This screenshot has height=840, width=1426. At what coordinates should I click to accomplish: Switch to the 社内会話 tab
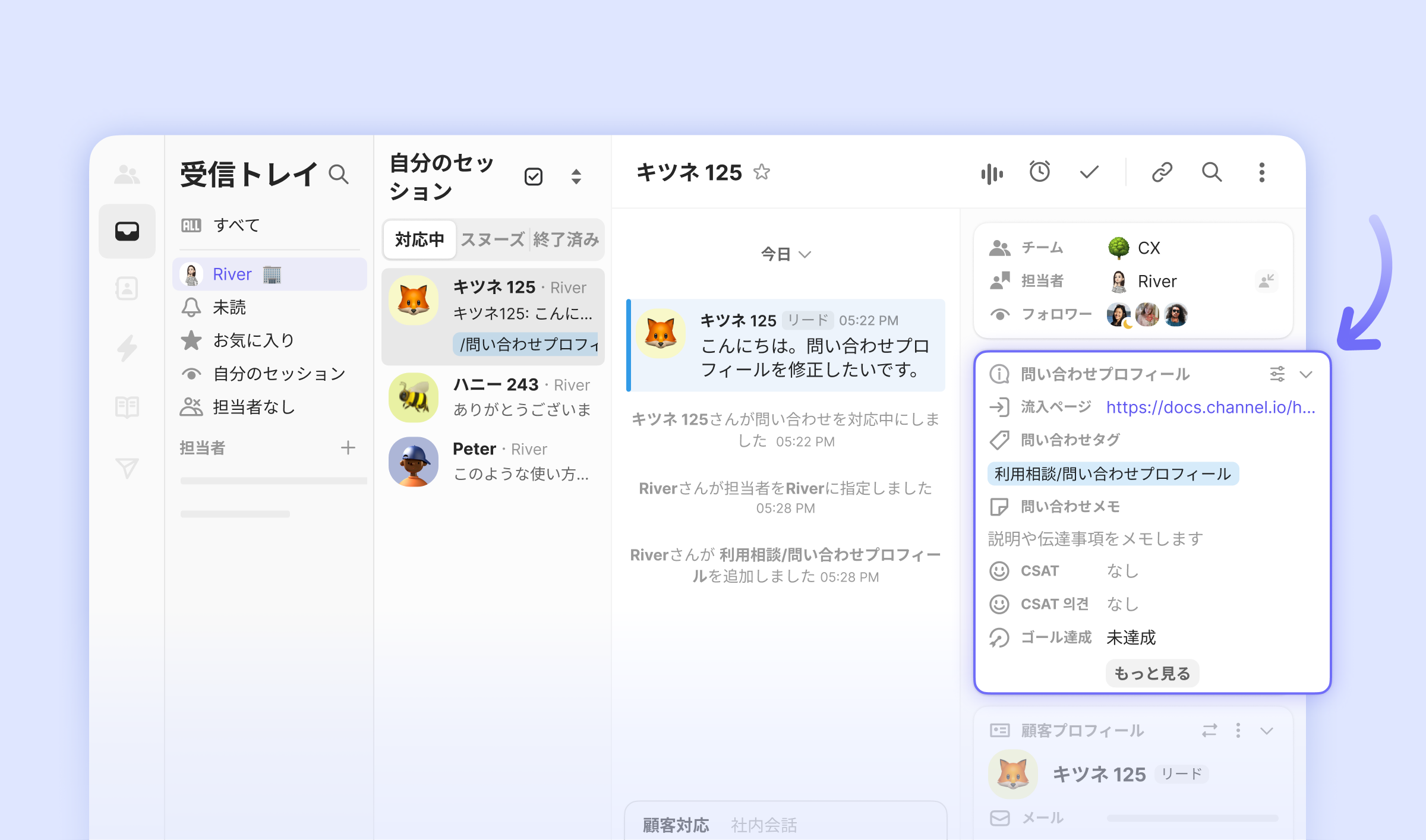click(764, 825)
